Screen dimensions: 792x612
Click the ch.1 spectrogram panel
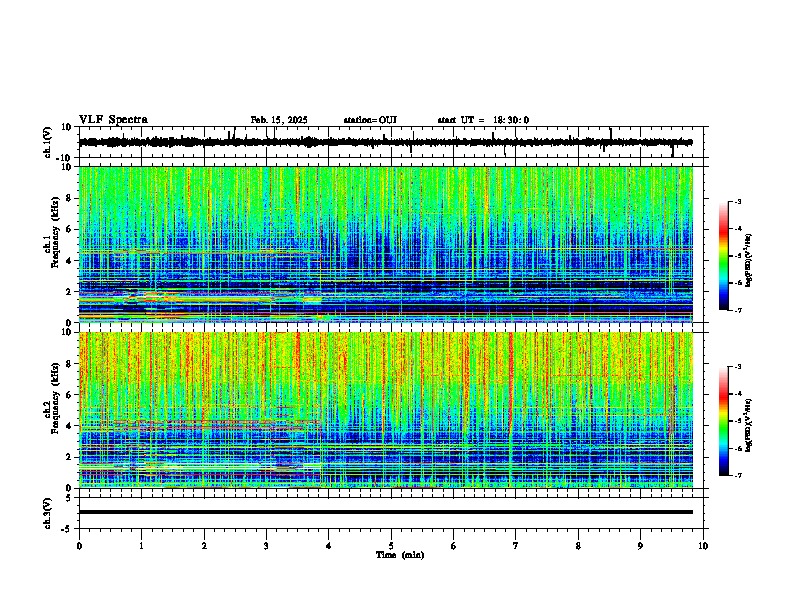(385, 244)
